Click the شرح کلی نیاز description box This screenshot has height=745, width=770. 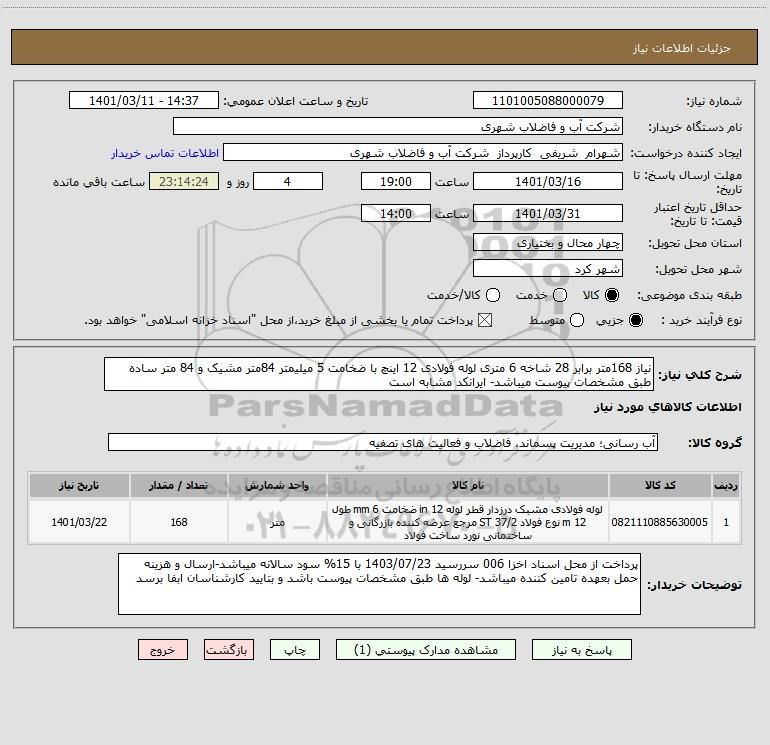tap(379, 374)
